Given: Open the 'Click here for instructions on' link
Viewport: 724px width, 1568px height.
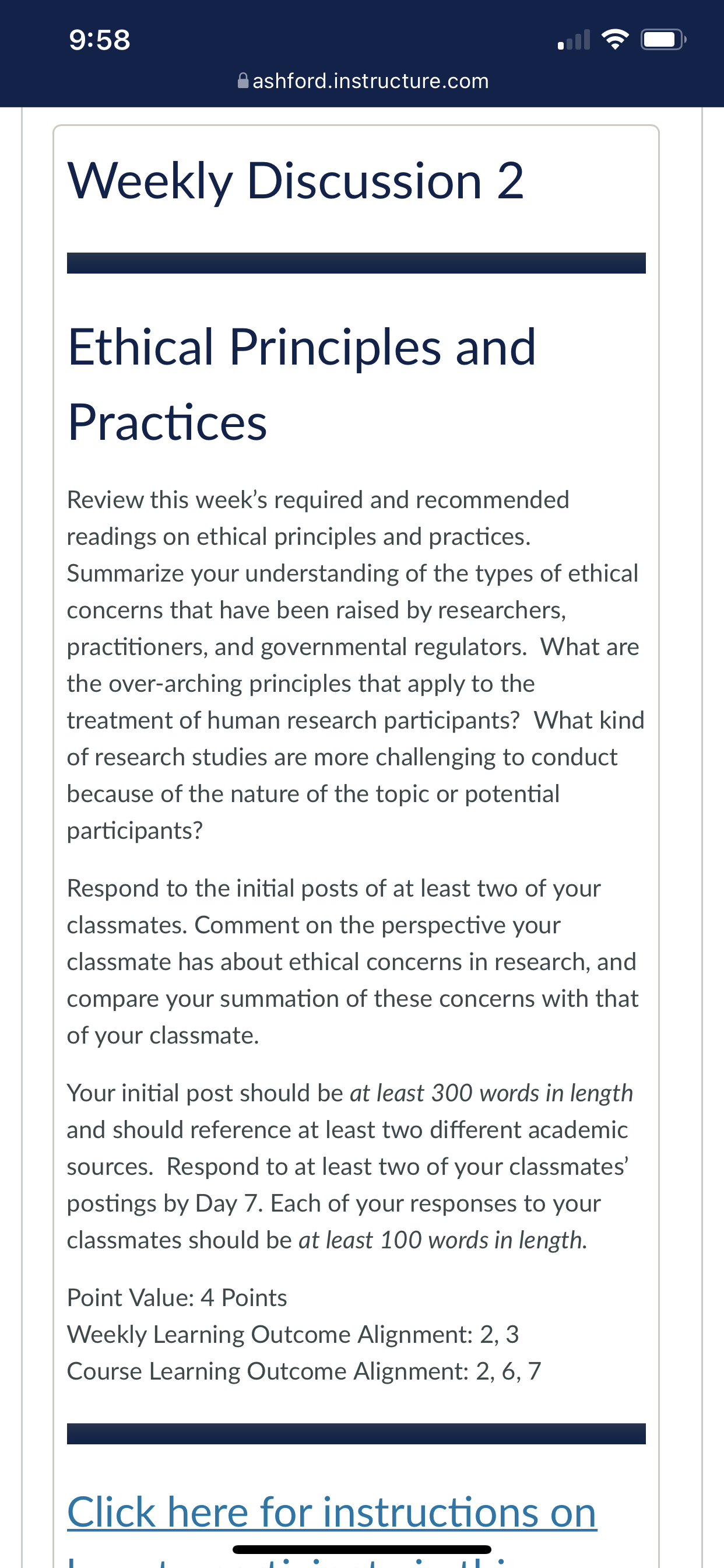Looking at the screenshot, I should pyautogui.click(x=332, y=1513).
